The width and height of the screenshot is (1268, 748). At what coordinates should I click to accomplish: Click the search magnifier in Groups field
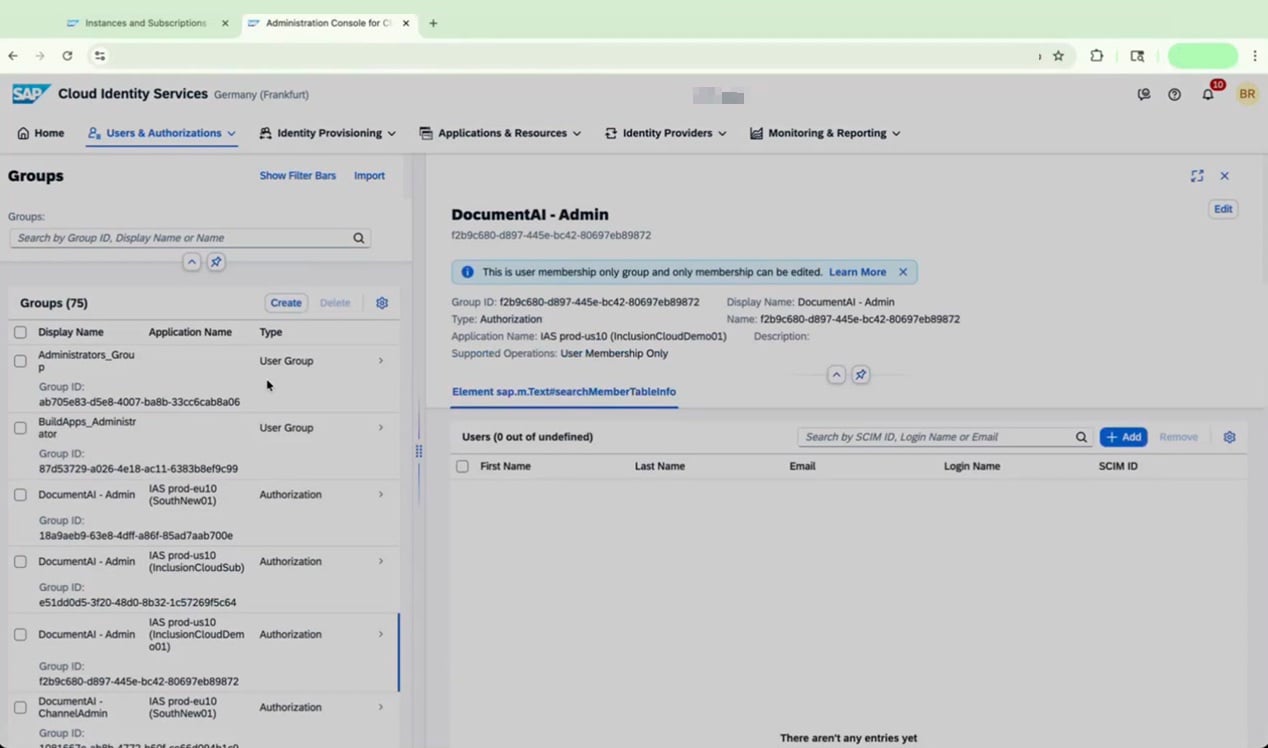point(359,238)
